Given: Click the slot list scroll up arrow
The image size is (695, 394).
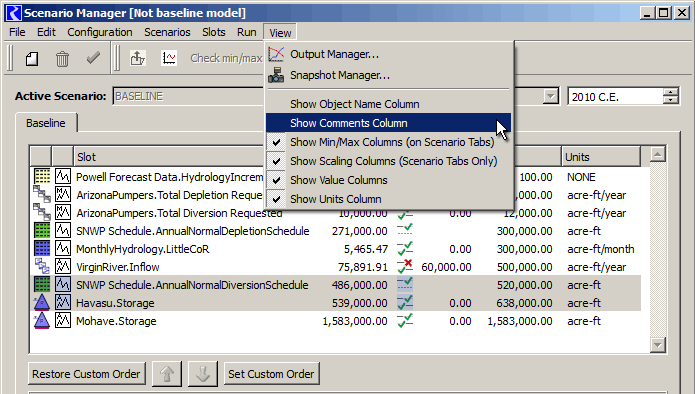Looking at the screenshot, I should click(x=657, y=155).
